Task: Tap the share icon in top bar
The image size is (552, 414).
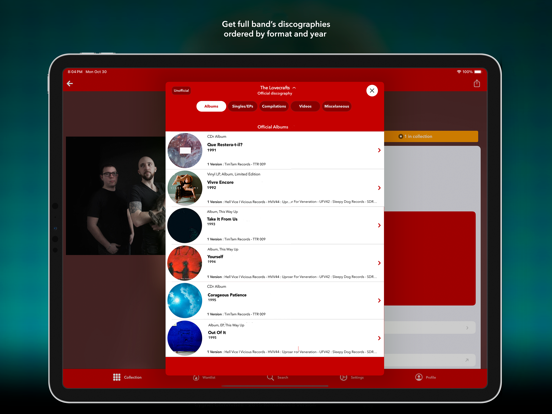Action: coord(477,83)
